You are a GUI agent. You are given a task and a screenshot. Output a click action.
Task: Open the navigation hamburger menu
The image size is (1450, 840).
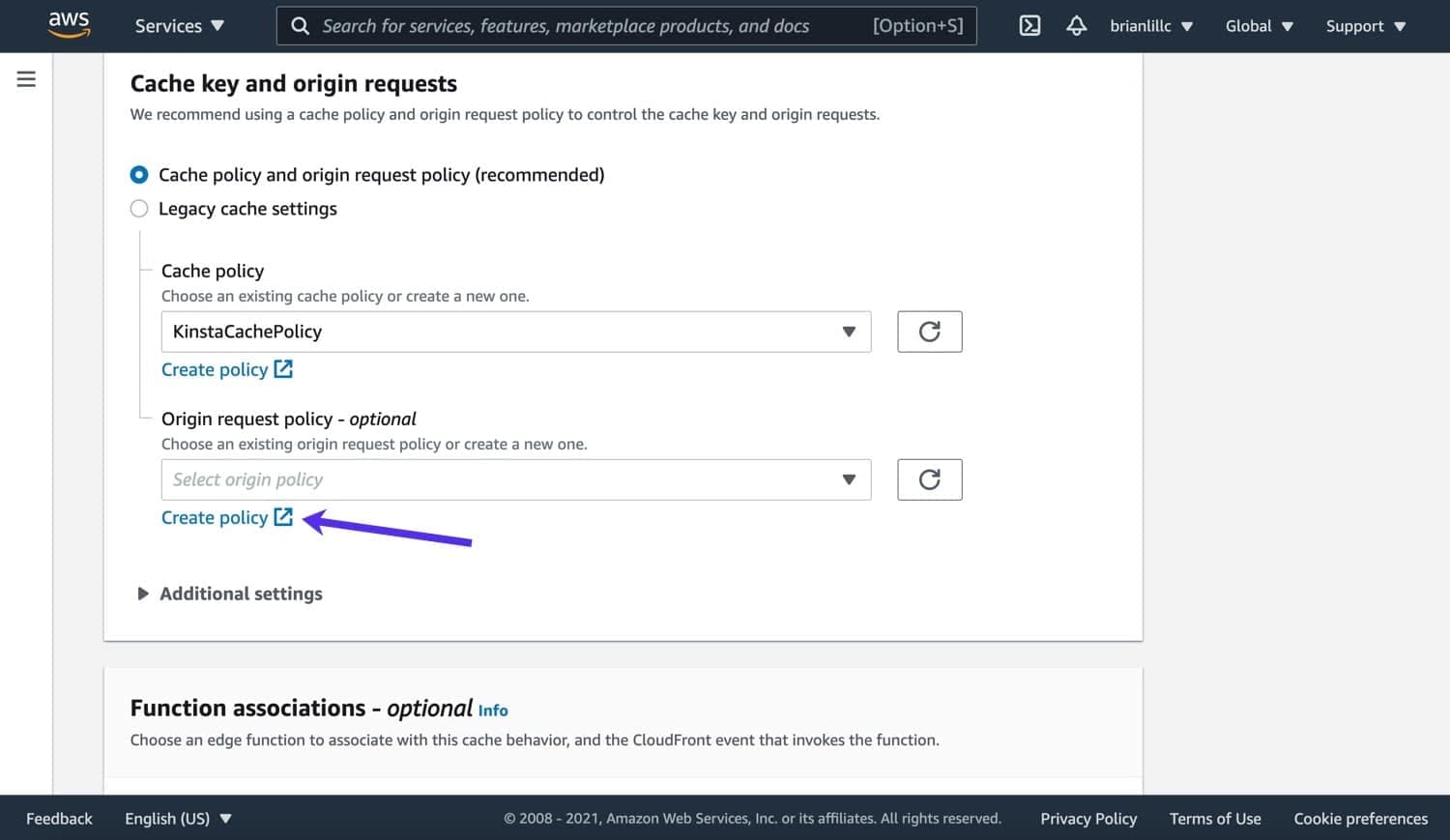pos(26,79)
